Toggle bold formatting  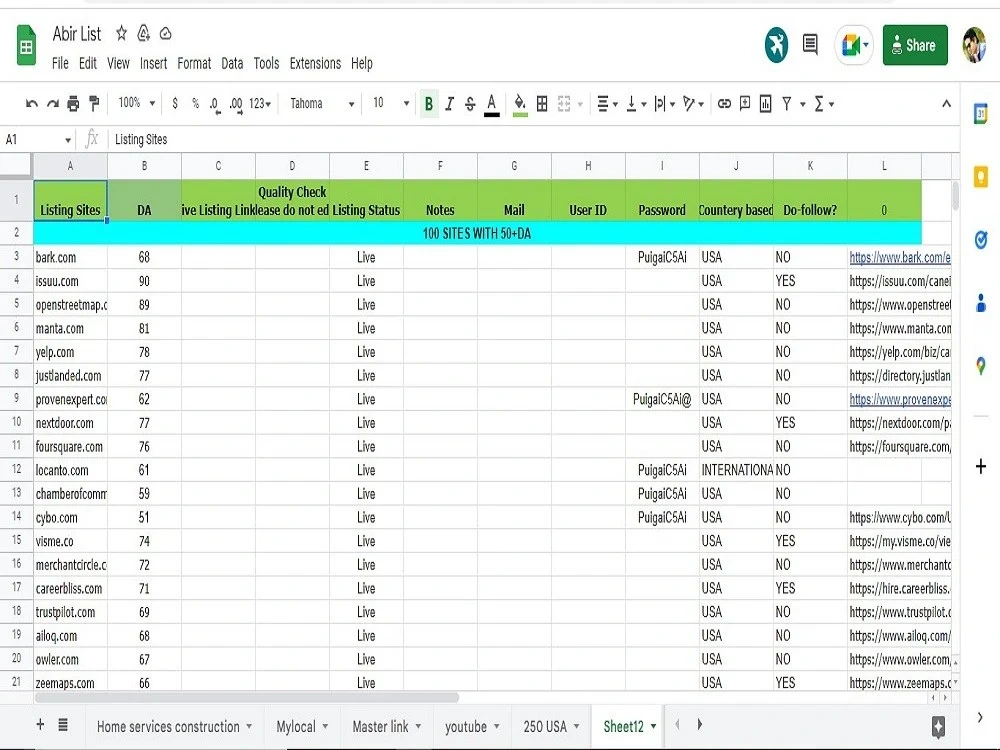(429, 104)
